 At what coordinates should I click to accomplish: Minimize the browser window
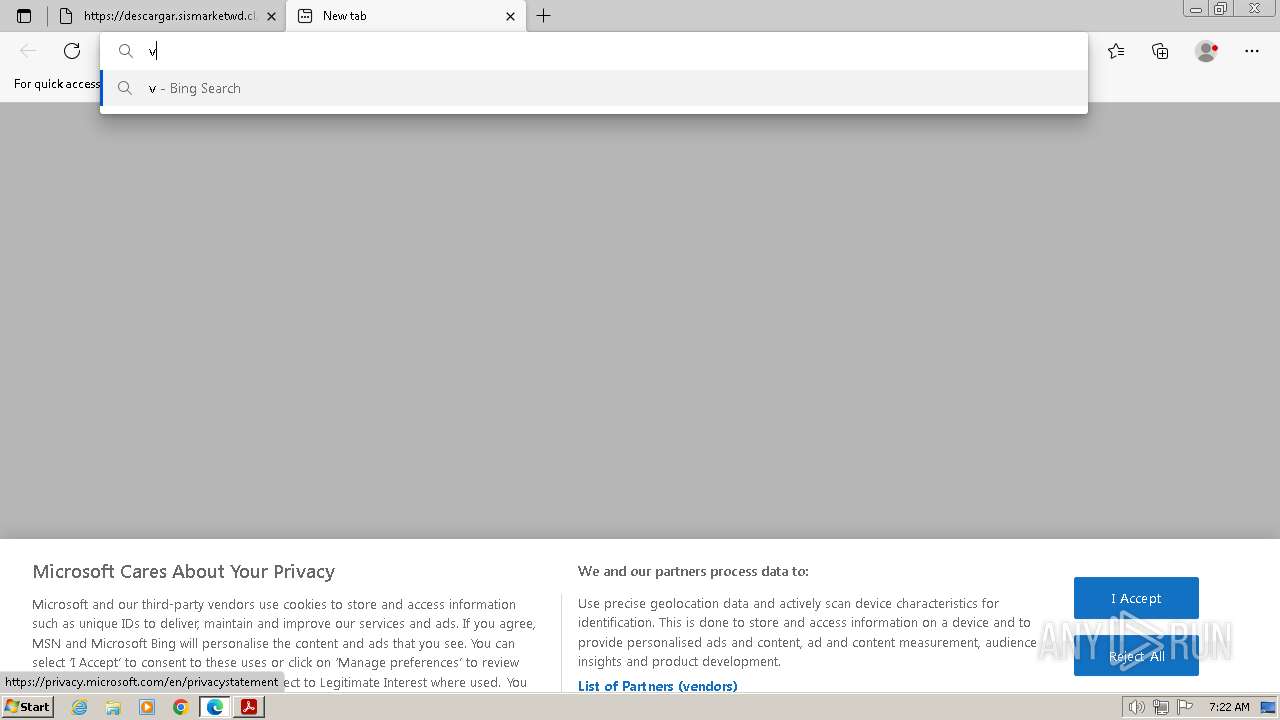1195,9
